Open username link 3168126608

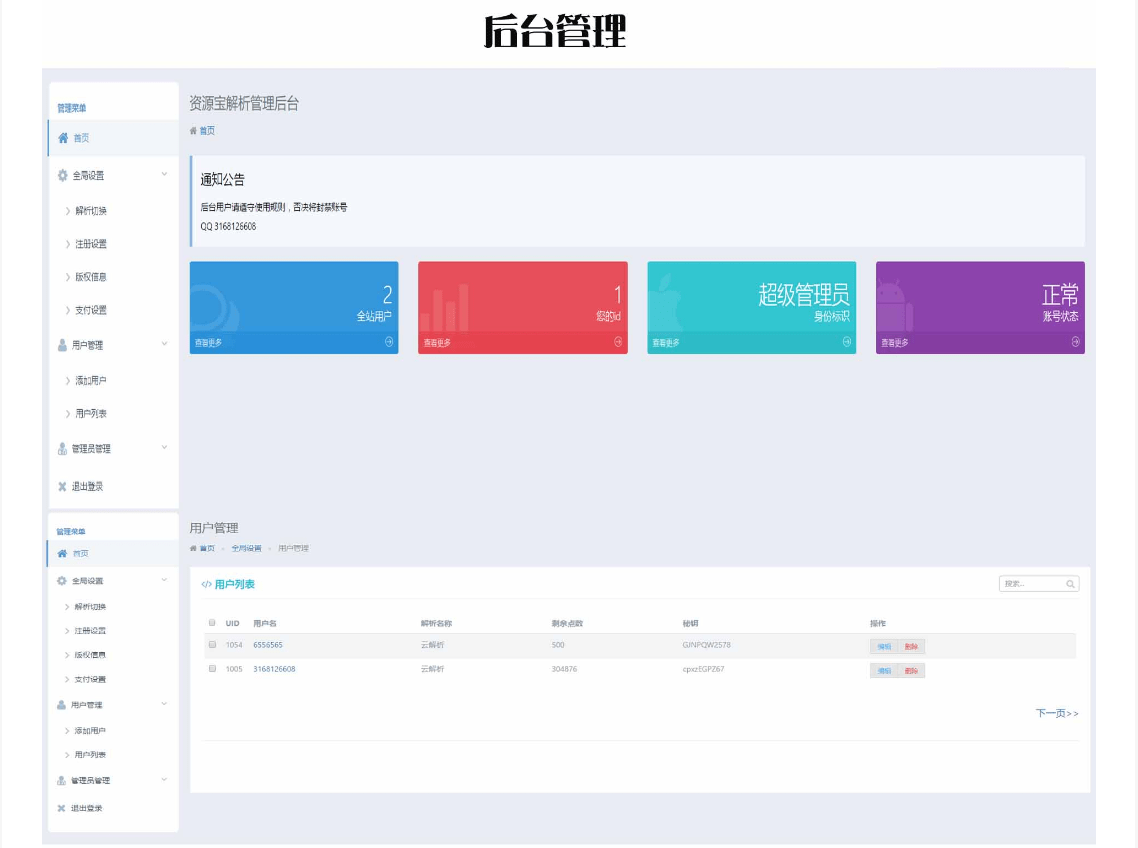pyautogui.click(x=274, y=669)
